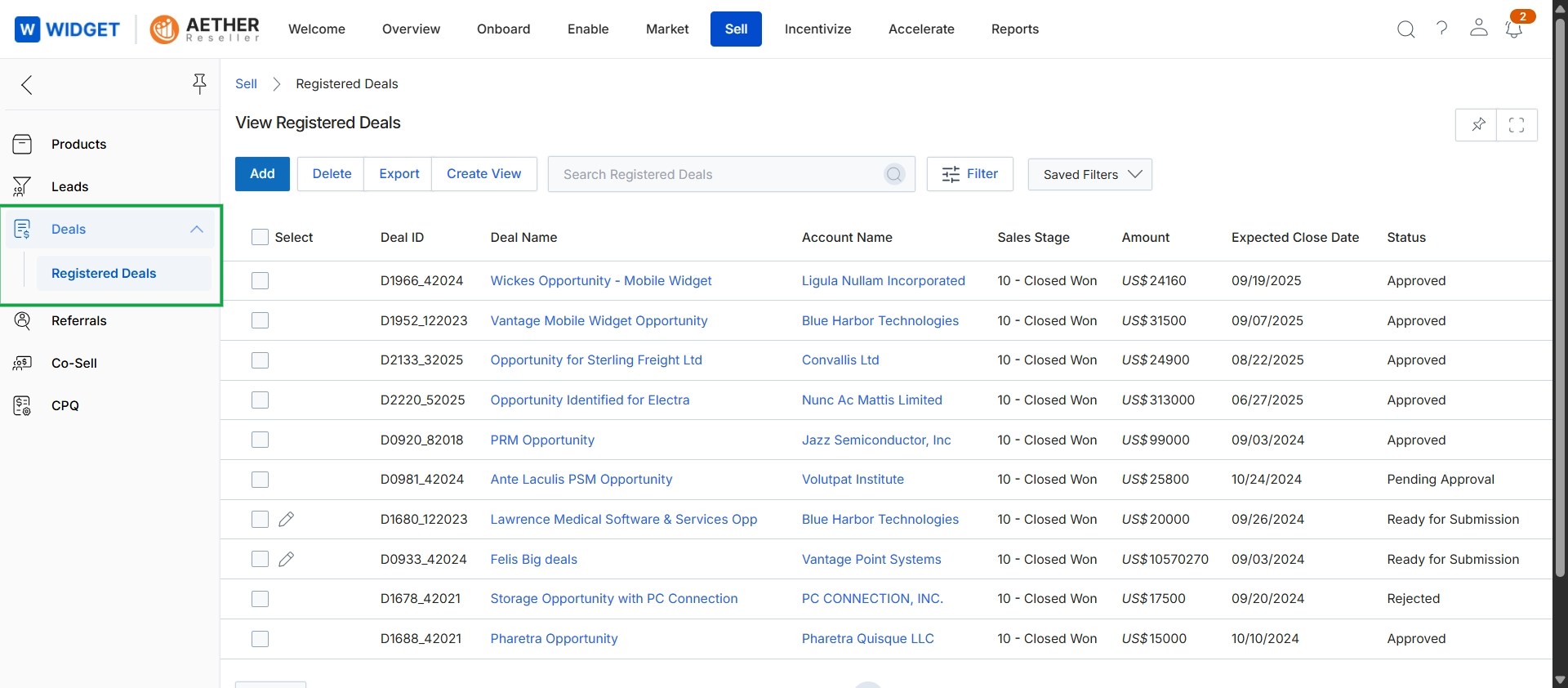Open Wickes Opportunity - Mobile Widget deal

point(601,281)
